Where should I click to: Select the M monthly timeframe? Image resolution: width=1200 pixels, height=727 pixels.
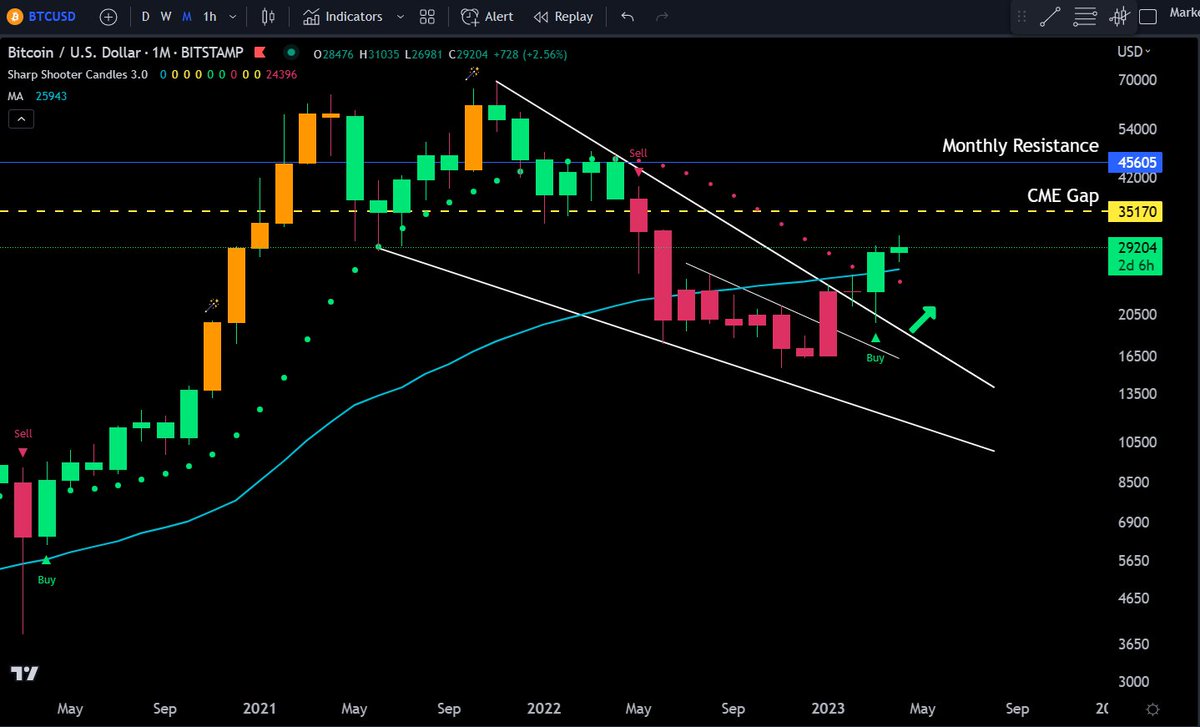pyautogui.click(x=186, y=17)
